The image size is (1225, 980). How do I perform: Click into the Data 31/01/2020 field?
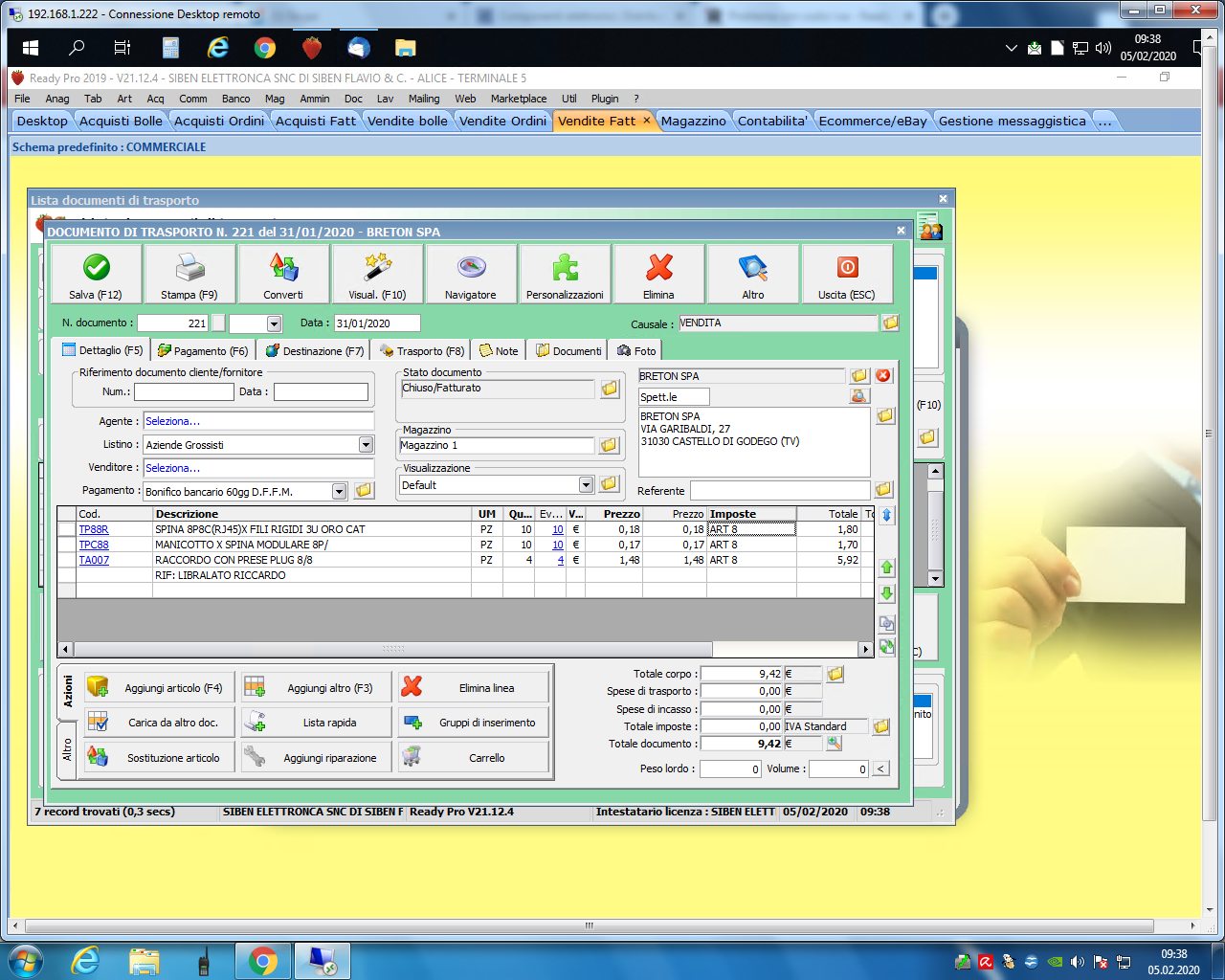click(376, 323)
